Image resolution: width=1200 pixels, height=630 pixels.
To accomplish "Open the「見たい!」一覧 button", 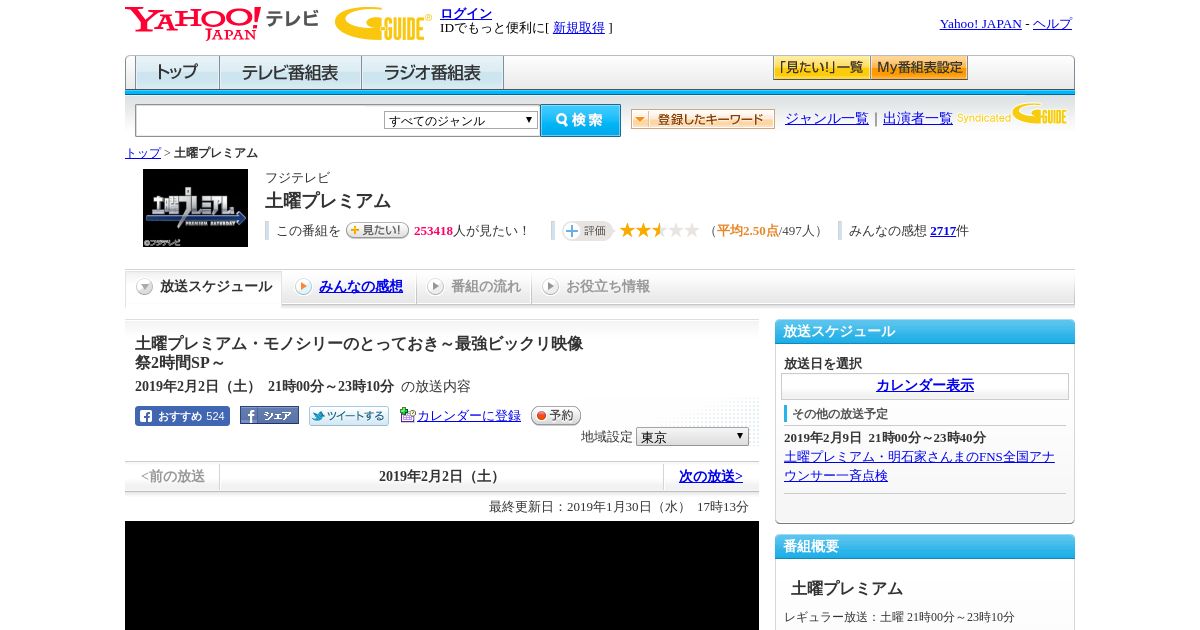I will pos(821,68).
